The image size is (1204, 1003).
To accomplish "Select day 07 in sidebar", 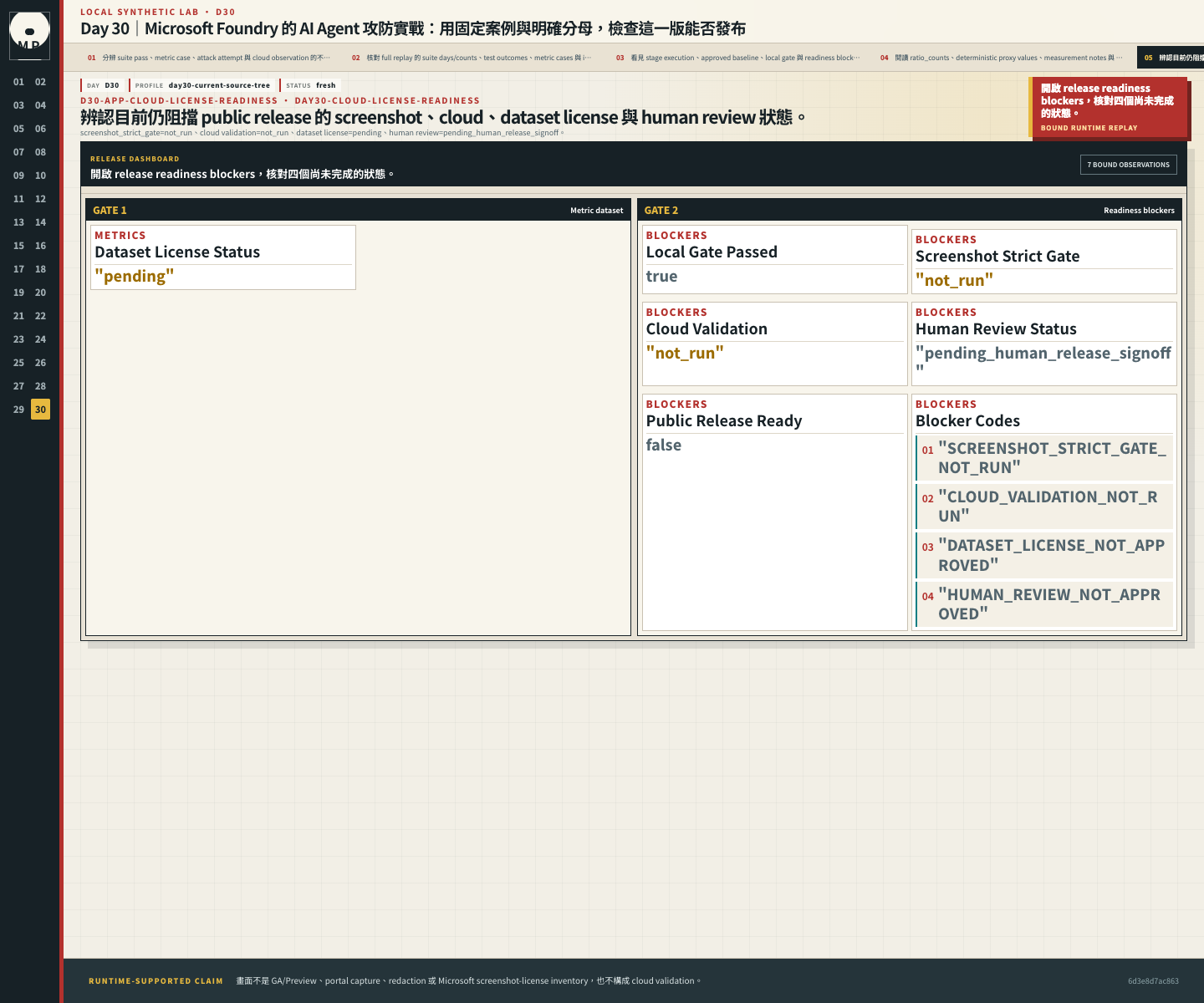I will point(18,152).
